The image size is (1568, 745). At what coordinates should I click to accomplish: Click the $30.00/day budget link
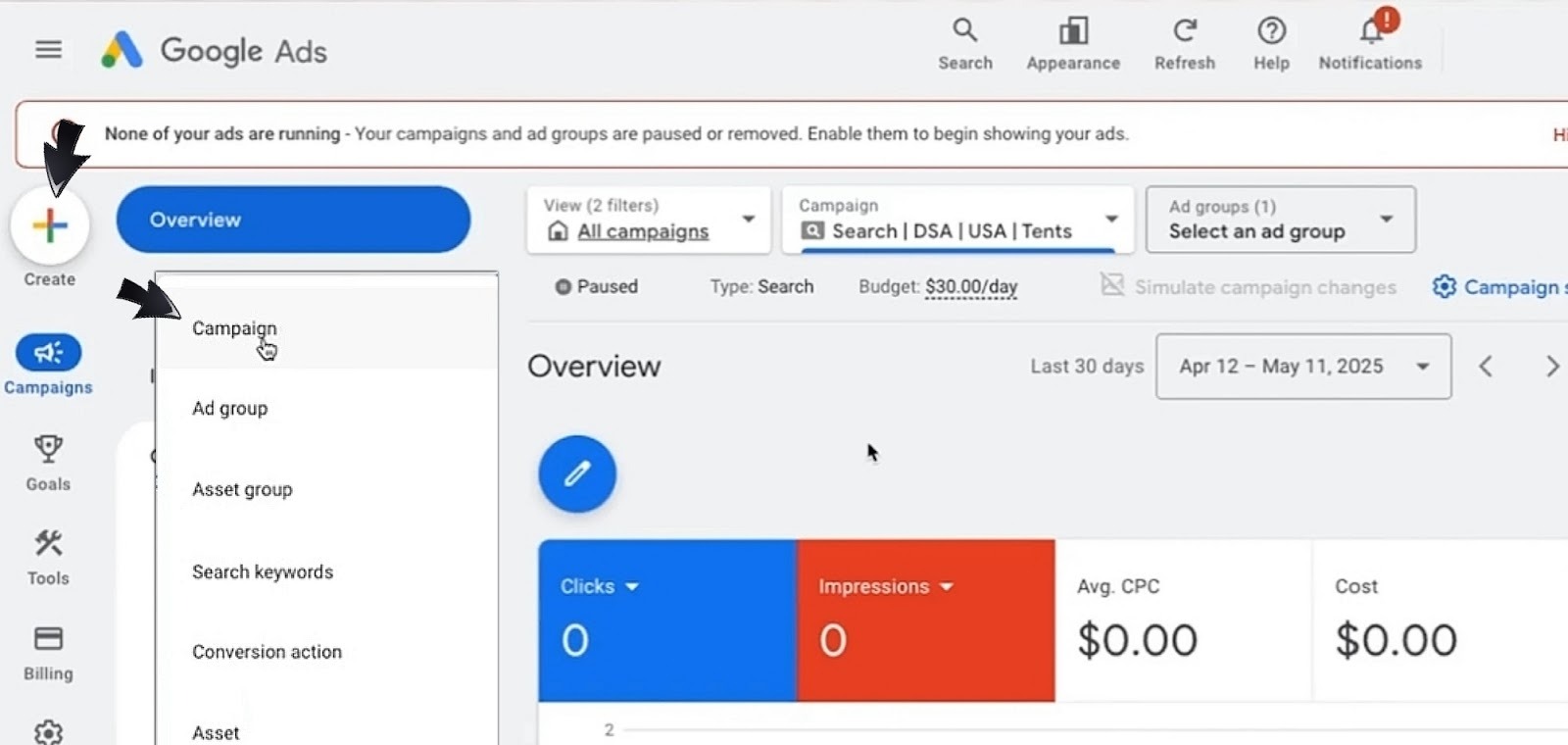coord(971,287)
